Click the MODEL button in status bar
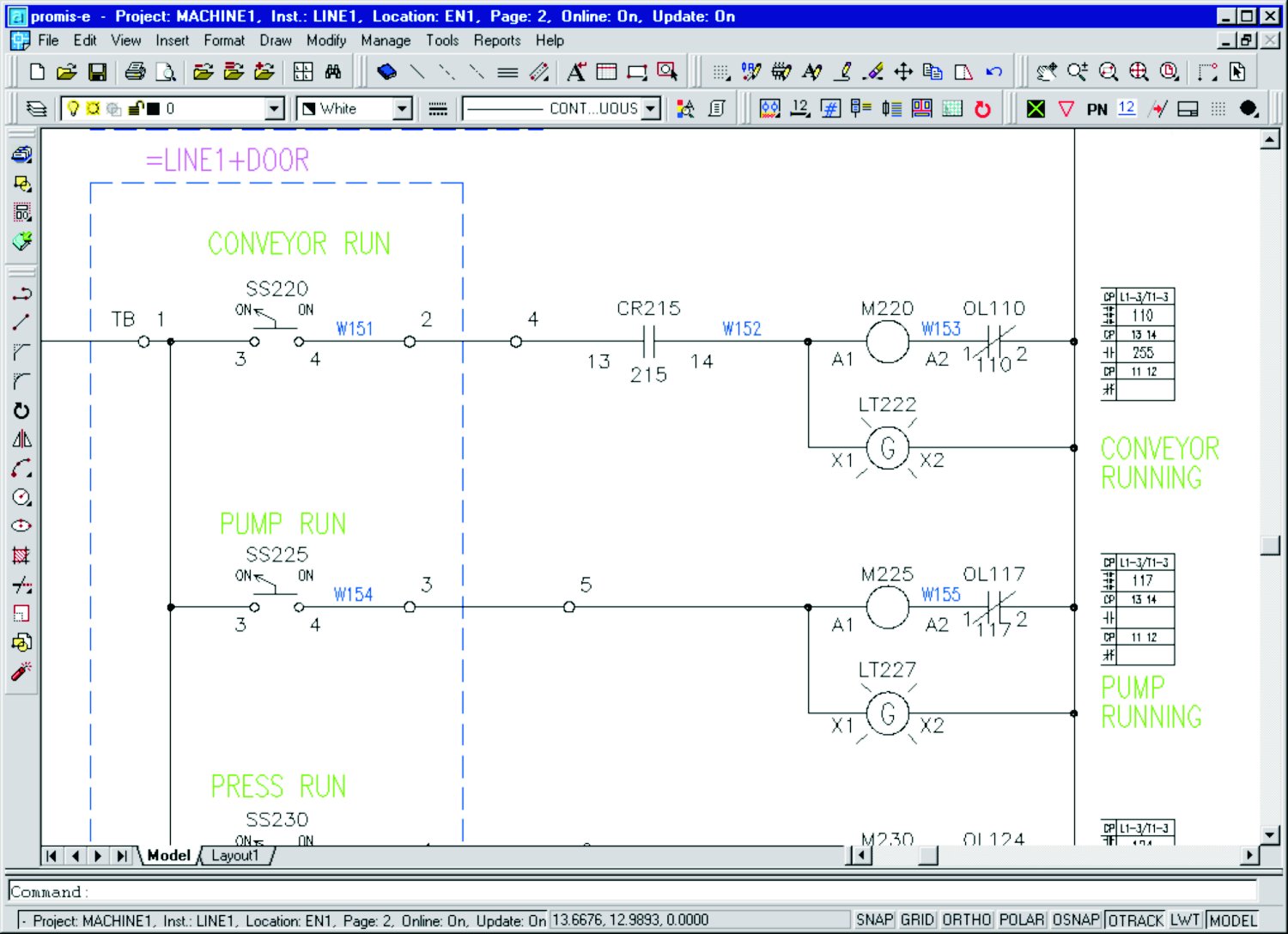The width and height of the screenshot is (1288, 934). [1232, 920]
